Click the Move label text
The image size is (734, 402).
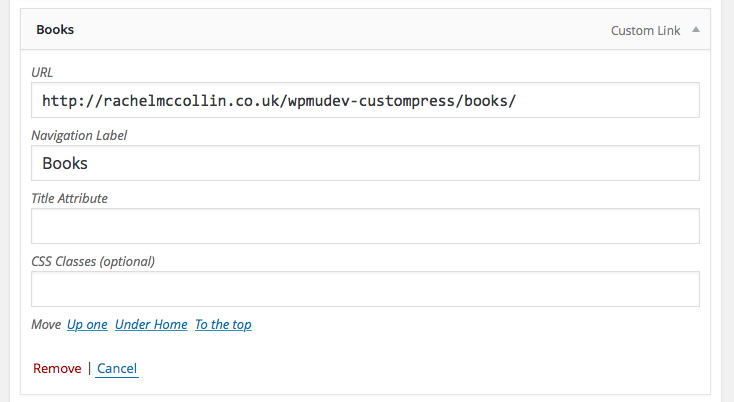(x=46, y=325)
